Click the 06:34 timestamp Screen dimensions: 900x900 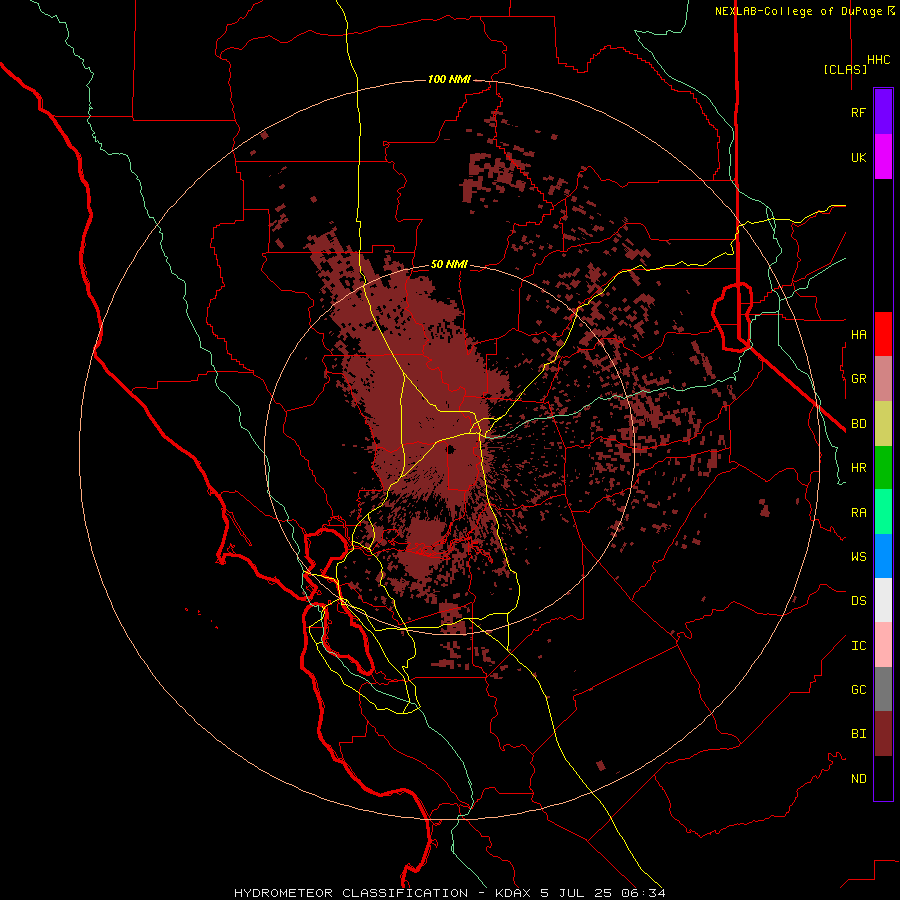(643, 893)
